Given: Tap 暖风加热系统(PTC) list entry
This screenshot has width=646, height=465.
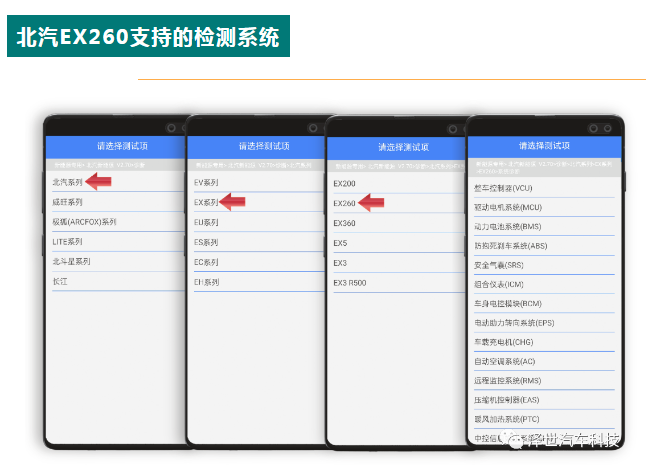Looking at the screenshot, I should pos(544,419).
